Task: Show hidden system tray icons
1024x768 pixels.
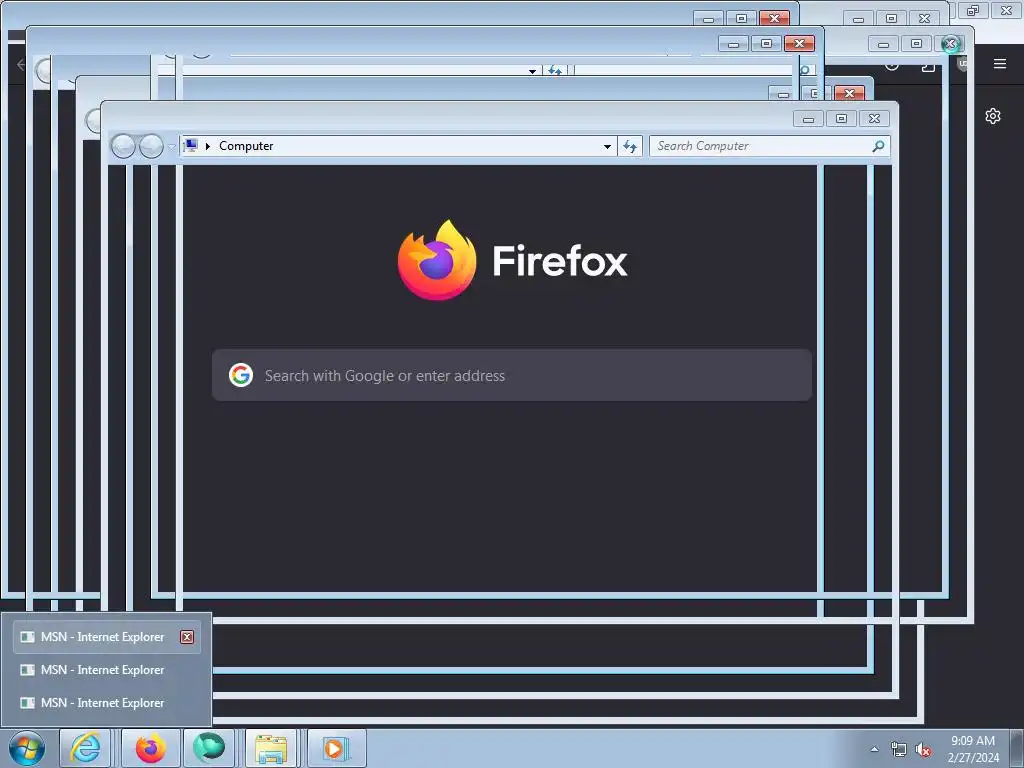Action: [x=874, y=749]
